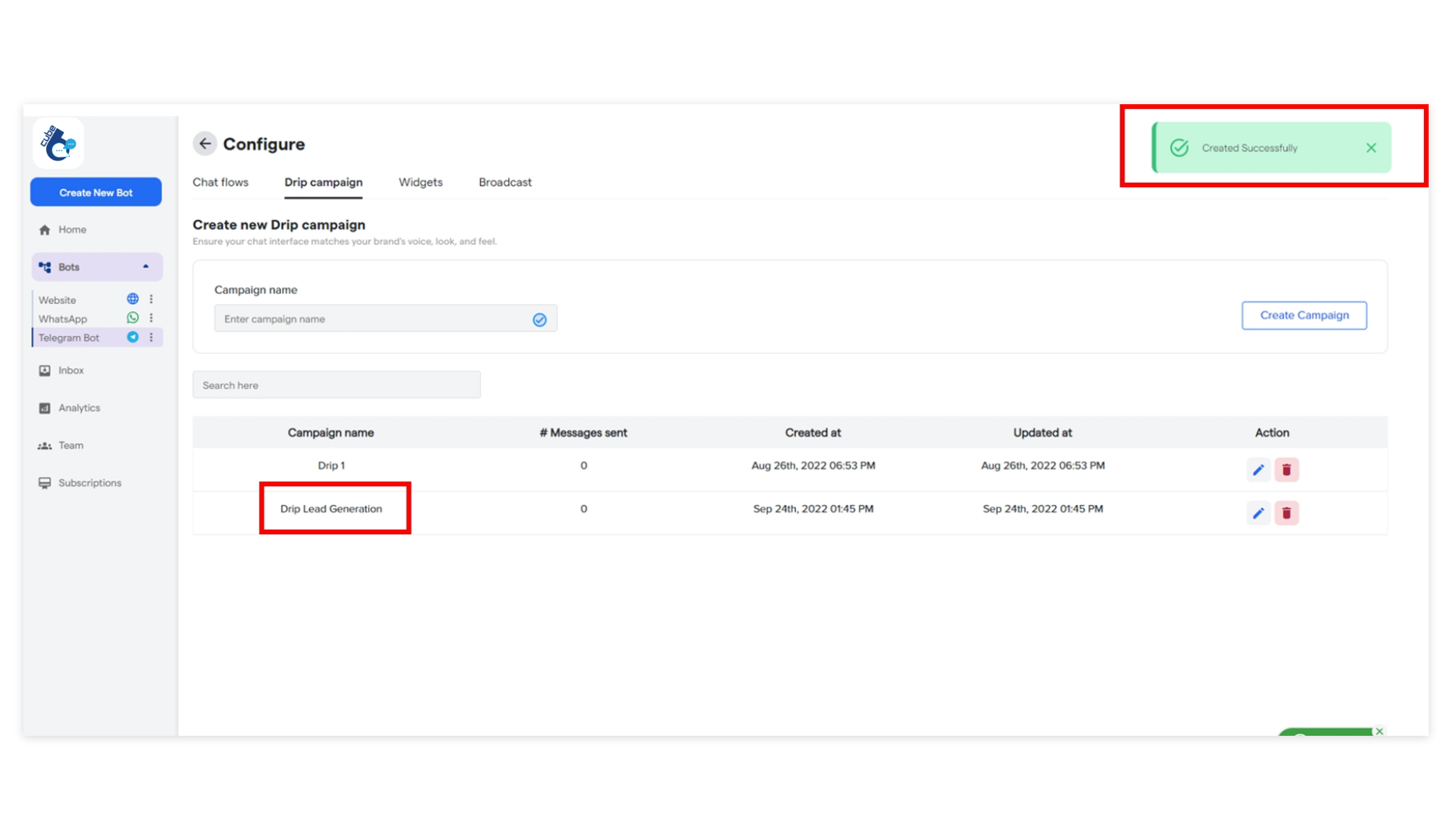Close the green chat widget
This screenshot has height=840, width=1452.
tap(1380, 731)
